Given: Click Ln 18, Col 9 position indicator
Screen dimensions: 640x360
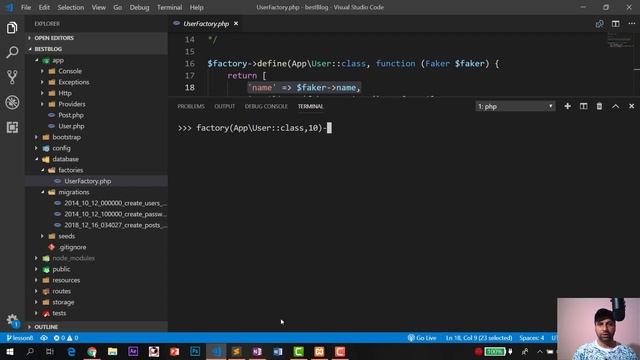Looking at the screenshot, I should 479,338.
